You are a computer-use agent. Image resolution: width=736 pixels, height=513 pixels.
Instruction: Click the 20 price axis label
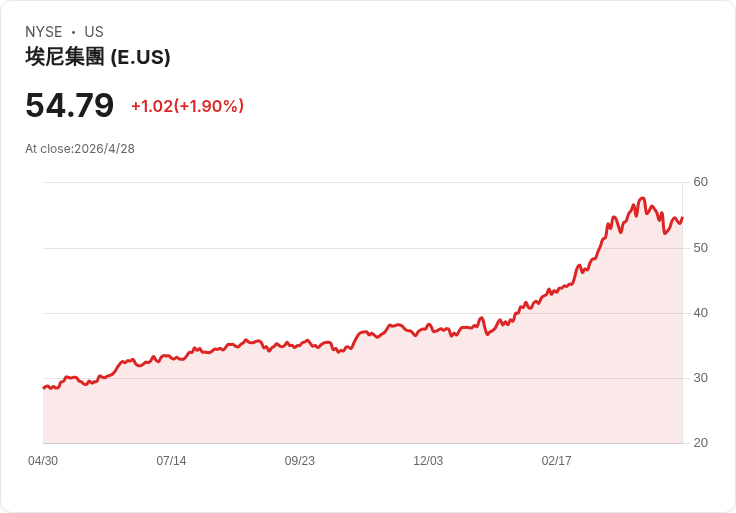[x=700, y=443]
